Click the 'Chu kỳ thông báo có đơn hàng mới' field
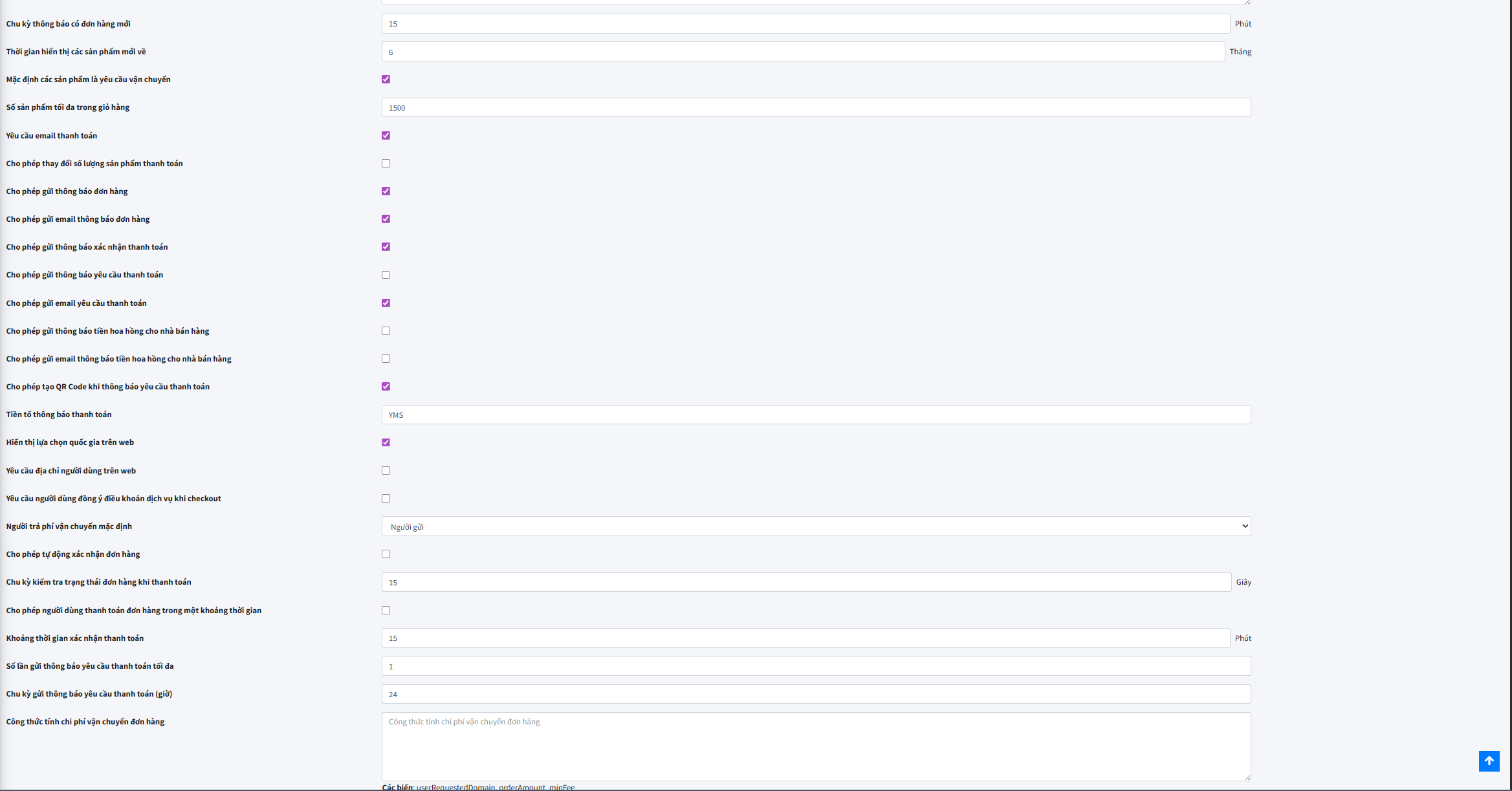1512x791 pixels. [805, 24]
